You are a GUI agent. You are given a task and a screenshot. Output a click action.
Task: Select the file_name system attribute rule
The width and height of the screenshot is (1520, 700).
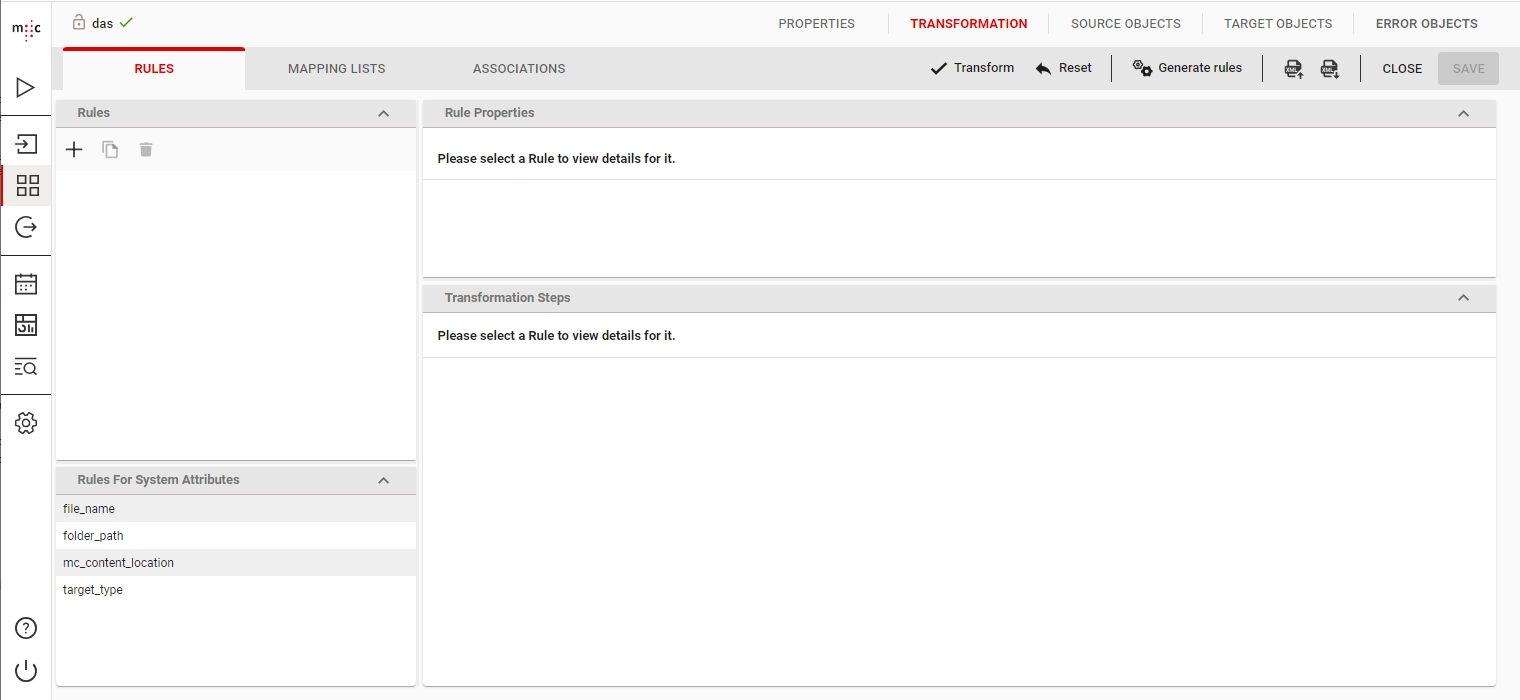tap(89, 509)
